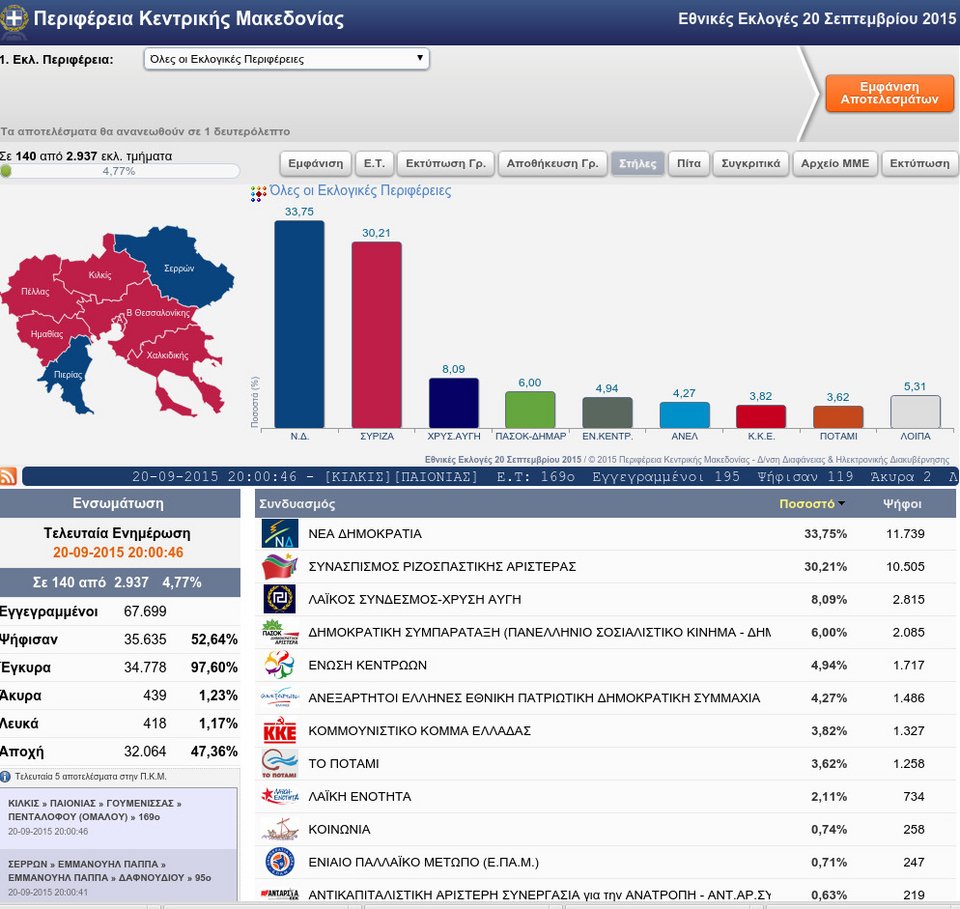This screenshot has width=960, height=909.
Task: Click the SYRIZA party flag logo
Action: 280,566
